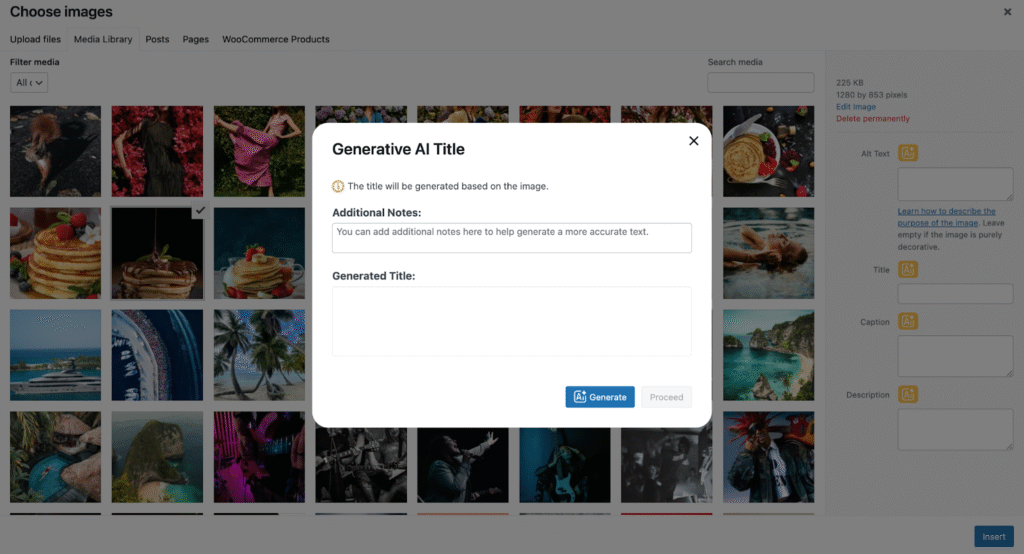Click the AI generate icon beside Caption

(908, 321)
